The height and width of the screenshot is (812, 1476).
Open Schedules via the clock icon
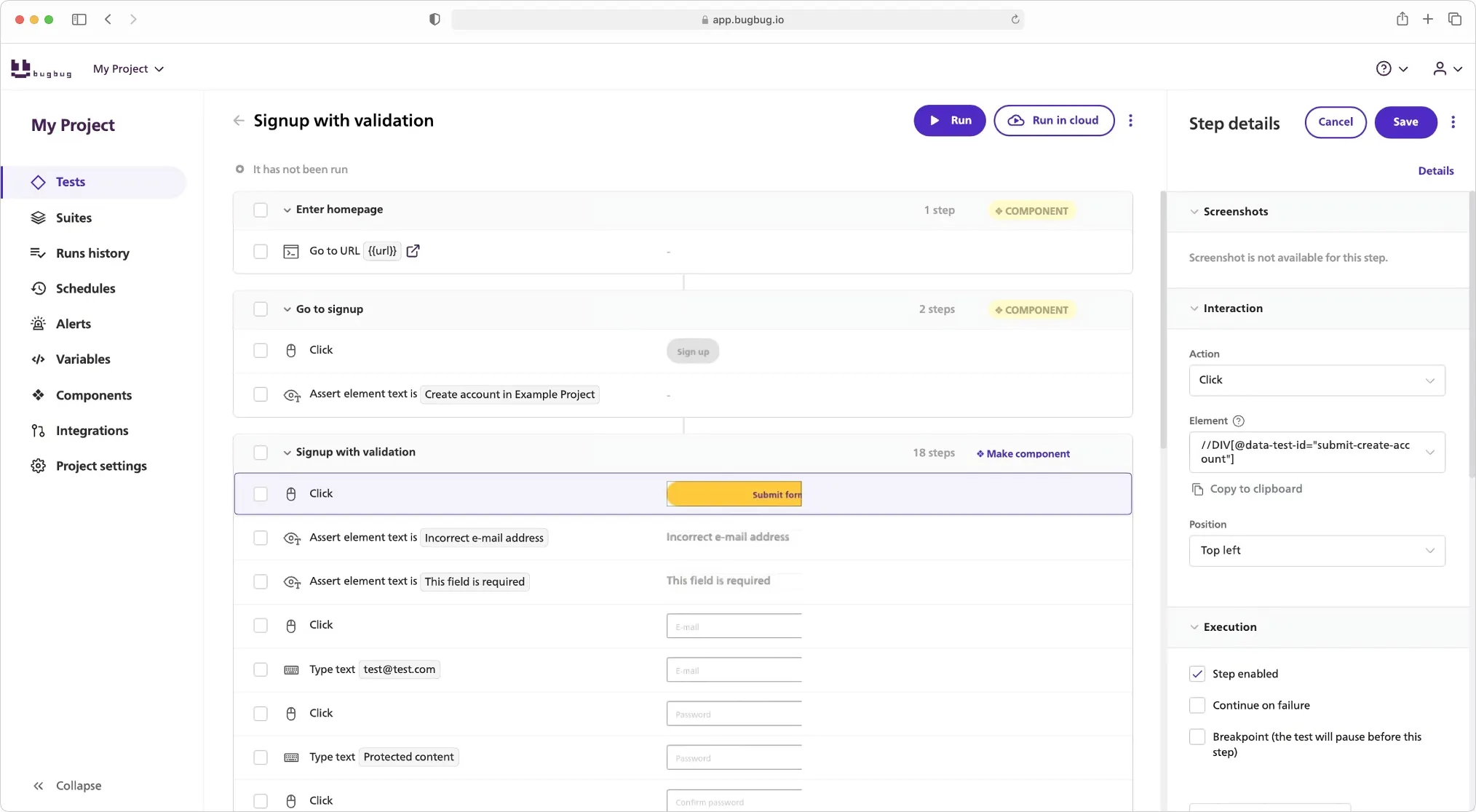[39, 288]
